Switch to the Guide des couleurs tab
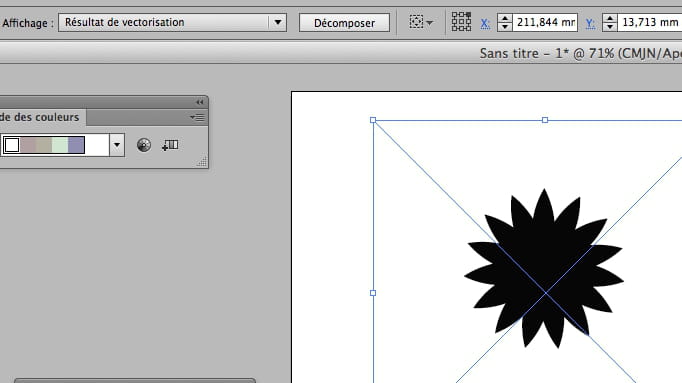682x383 pixels. tap(40, 117)
